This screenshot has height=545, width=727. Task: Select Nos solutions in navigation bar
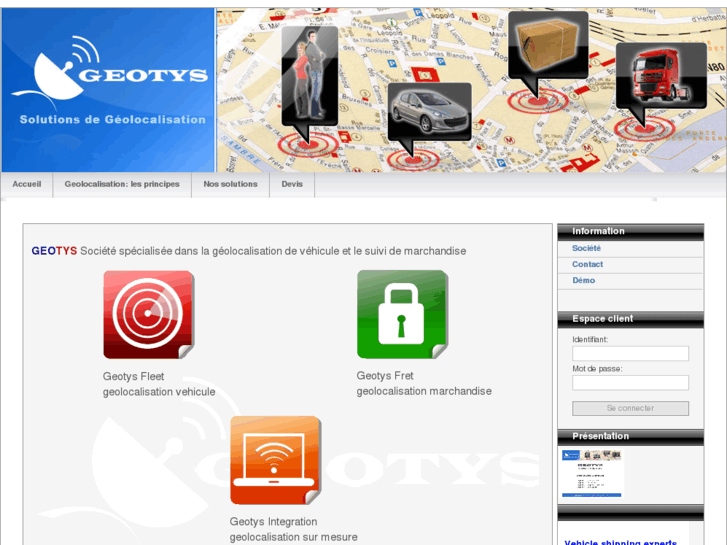pos(230,184)
